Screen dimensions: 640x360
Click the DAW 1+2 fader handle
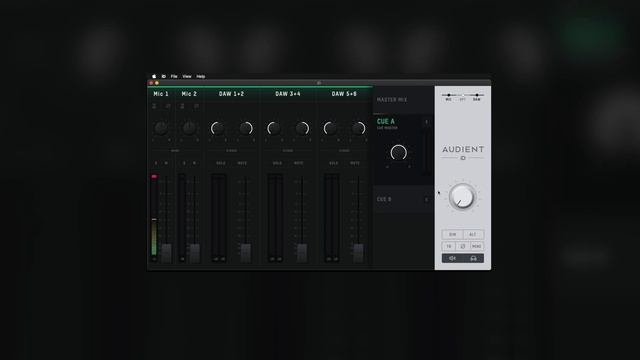(246, 253)
